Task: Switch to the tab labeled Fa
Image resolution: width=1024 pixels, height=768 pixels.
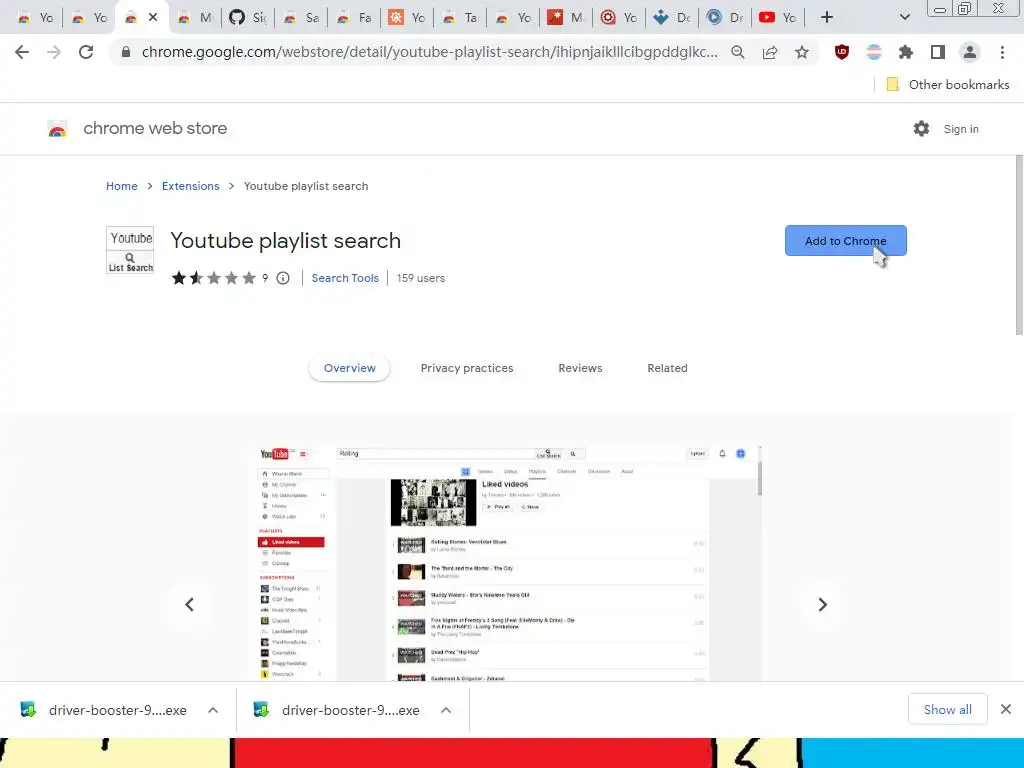Action: click(354, 18)
